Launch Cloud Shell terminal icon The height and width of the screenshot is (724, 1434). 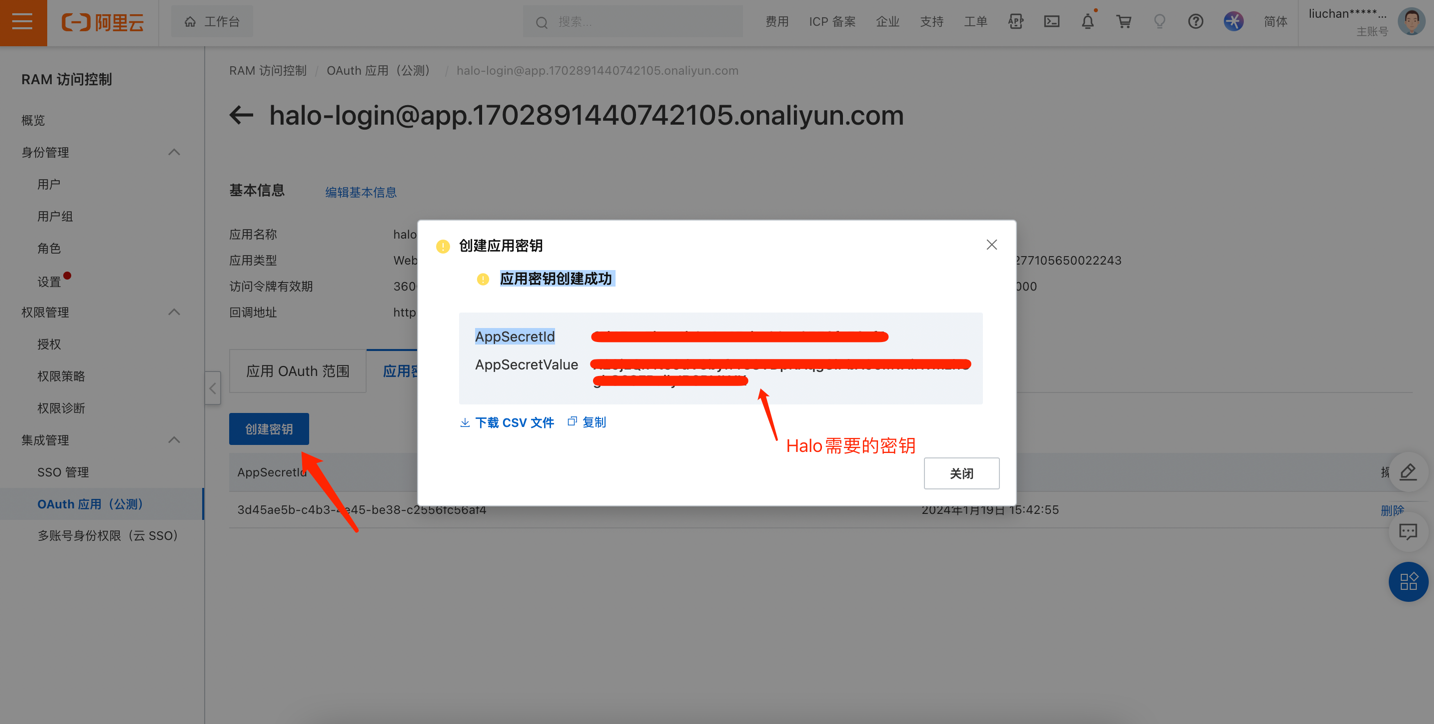point(1052,21)
